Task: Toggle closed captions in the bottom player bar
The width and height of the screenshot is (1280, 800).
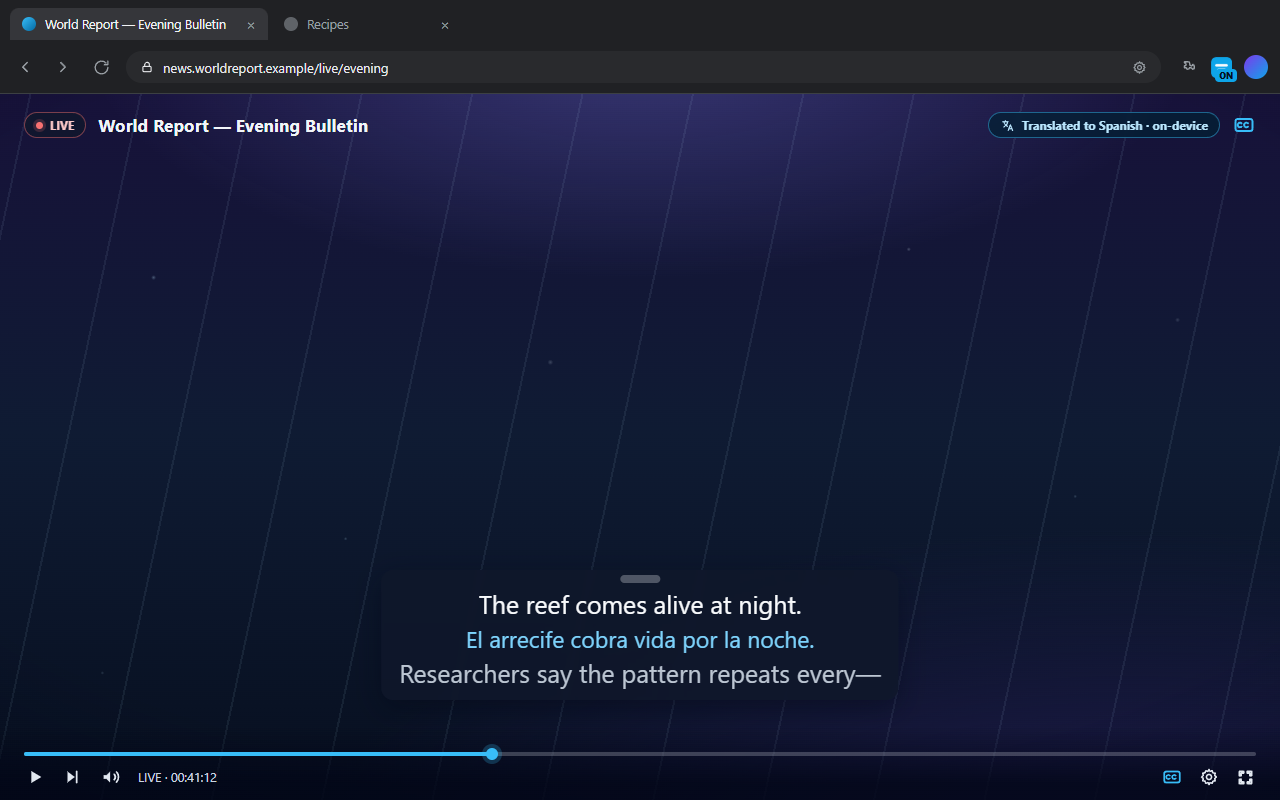Action: (1172, 777)
